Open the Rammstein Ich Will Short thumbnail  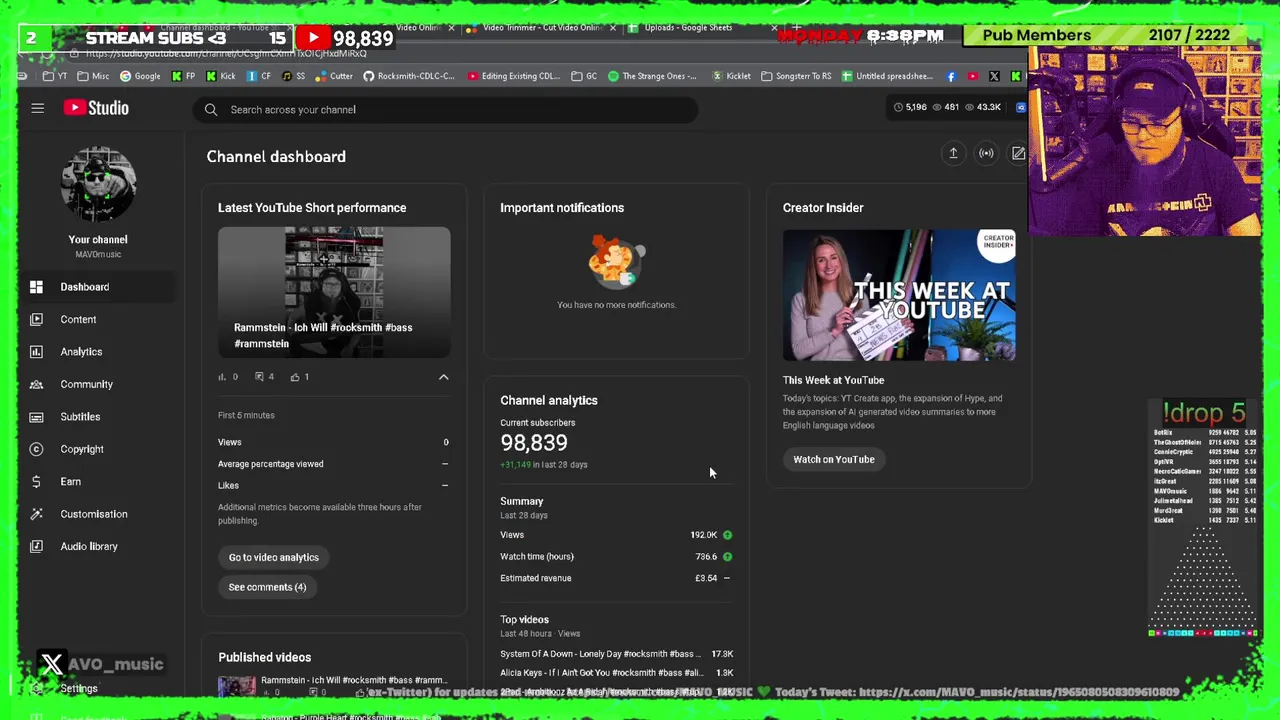[x=334, y=292]
